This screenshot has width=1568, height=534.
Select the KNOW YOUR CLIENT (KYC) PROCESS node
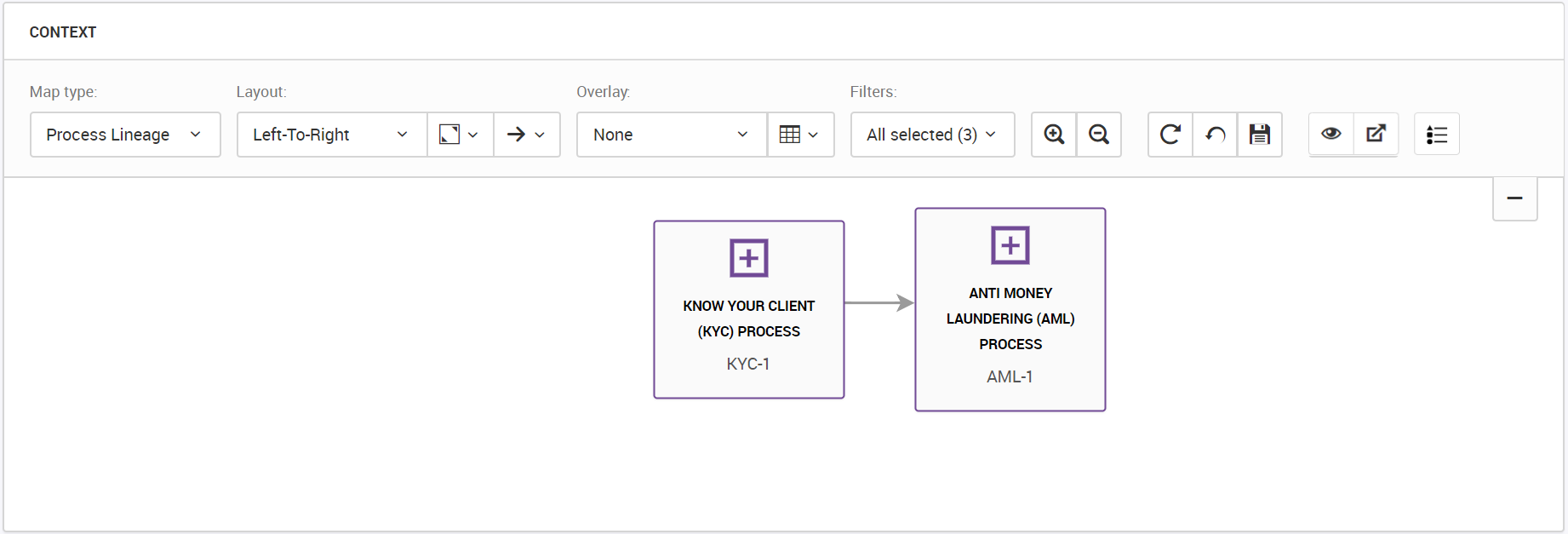[x=749, y=310]
